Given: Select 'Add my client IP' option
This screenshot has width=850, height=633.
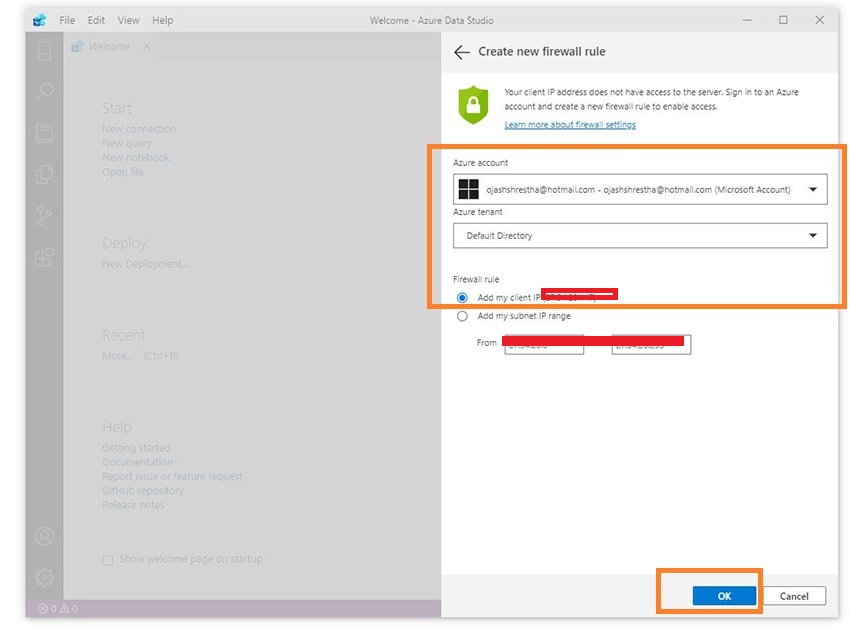Looking at the screenshot, I should pos(461,297).
